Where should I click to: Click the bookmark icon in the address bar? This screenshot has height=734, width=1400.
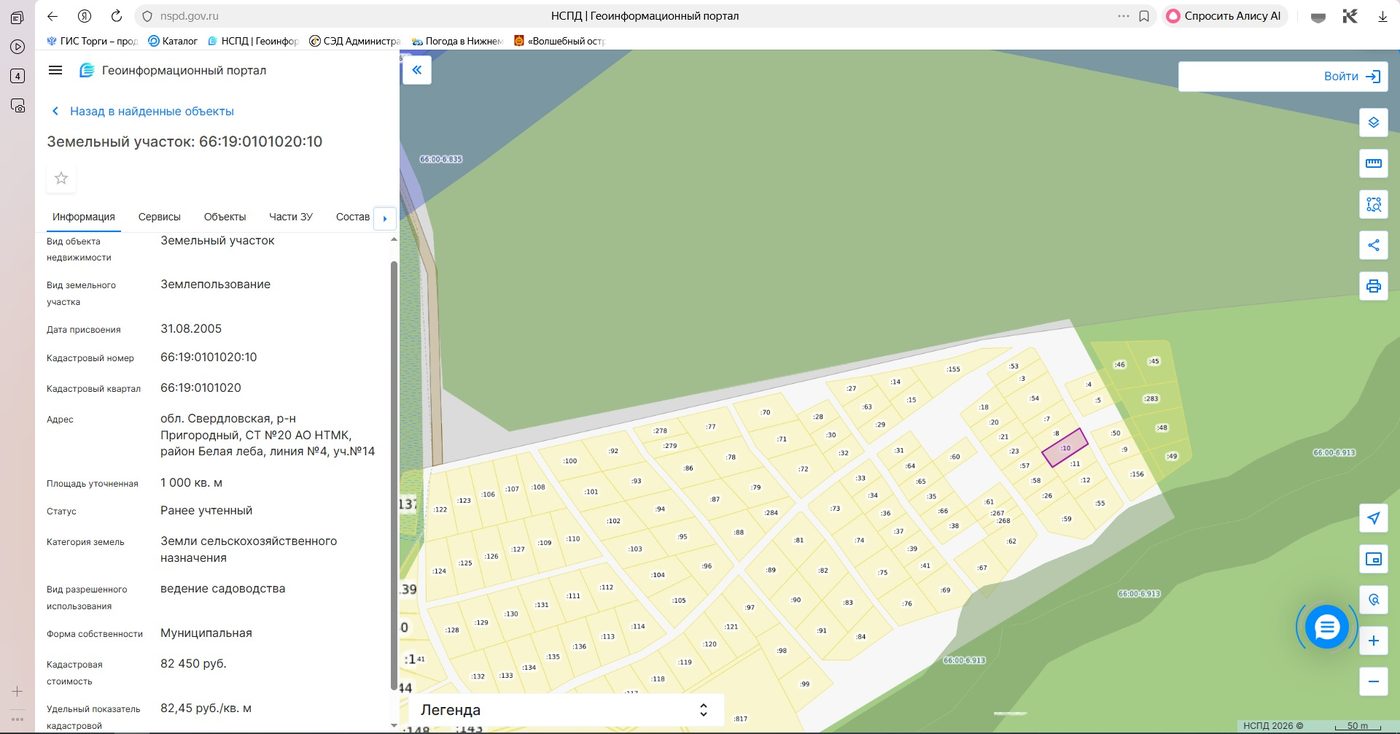coord(1144,16)
